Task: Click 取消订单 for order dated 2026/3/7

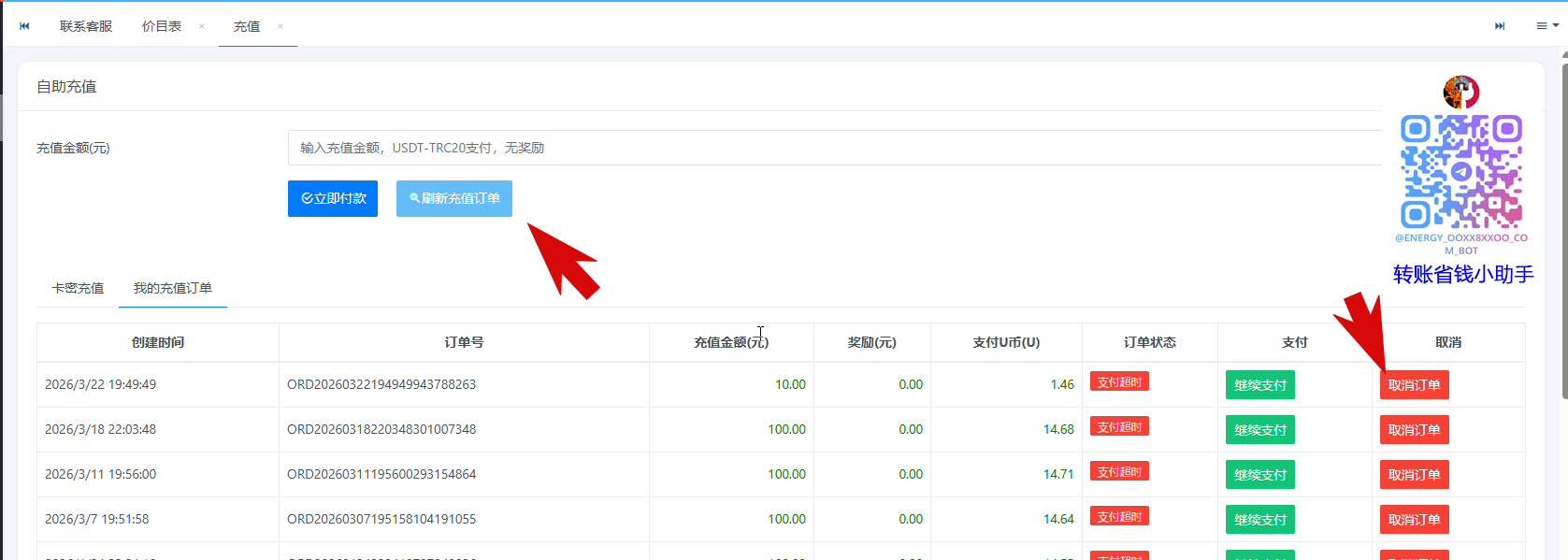Action: click(1415, 520)
